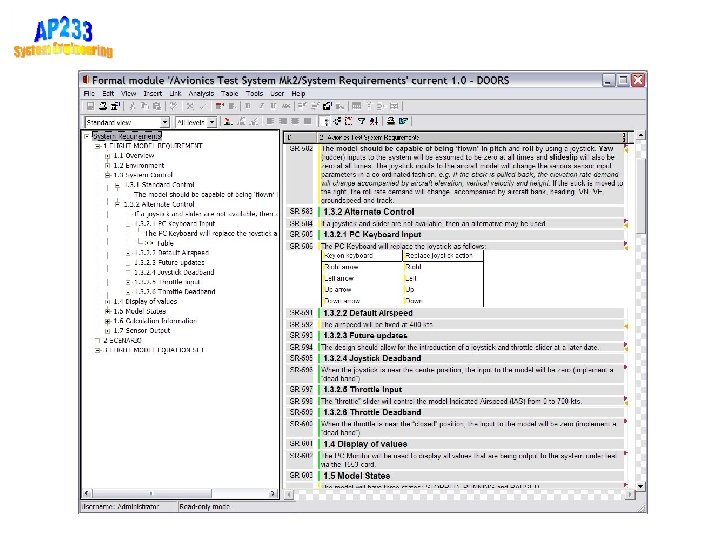Viewport: 720px width, 540px height.
Task: Expand the 1.7 Sensor Output node
Action: point(107,331)
